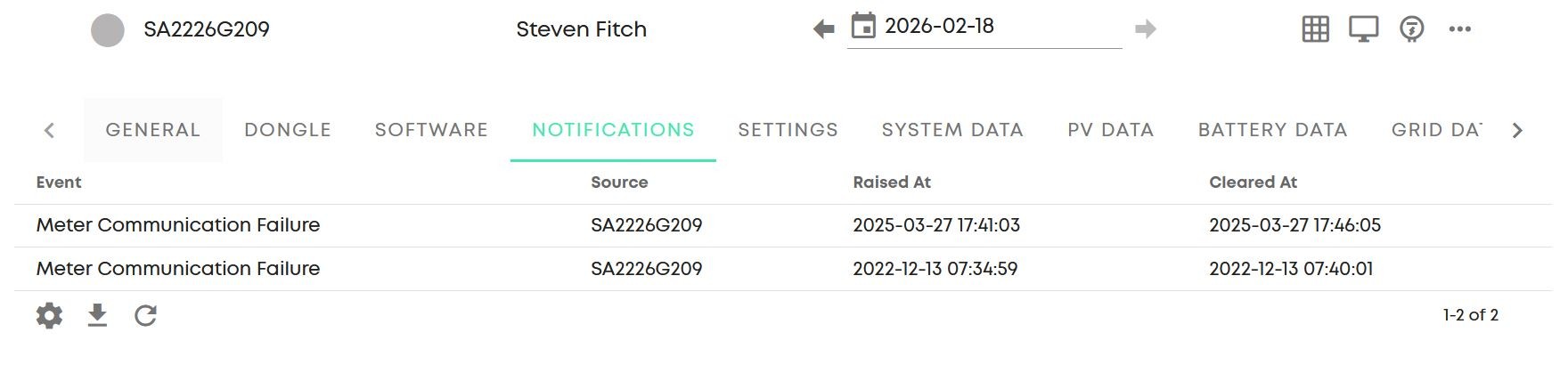
Task: Open the SETTINGS tab
Action: 788,130
